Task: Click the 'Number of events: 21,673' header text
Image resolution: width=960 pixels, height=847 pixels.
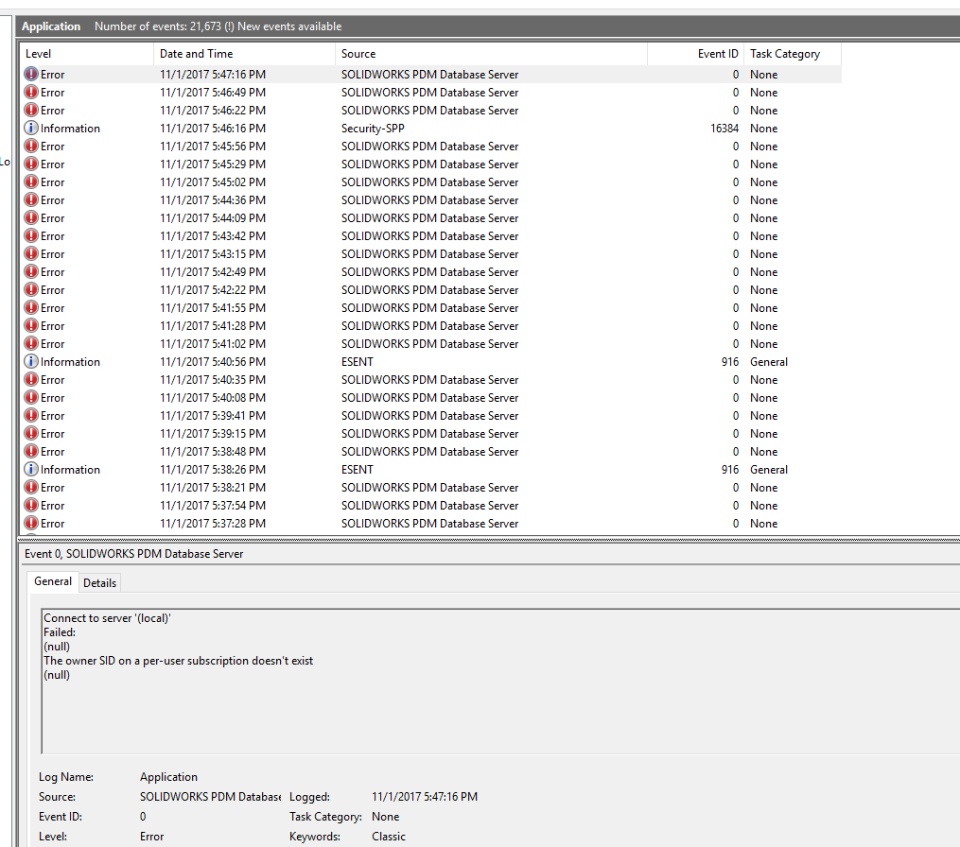Action: [157, 26]
